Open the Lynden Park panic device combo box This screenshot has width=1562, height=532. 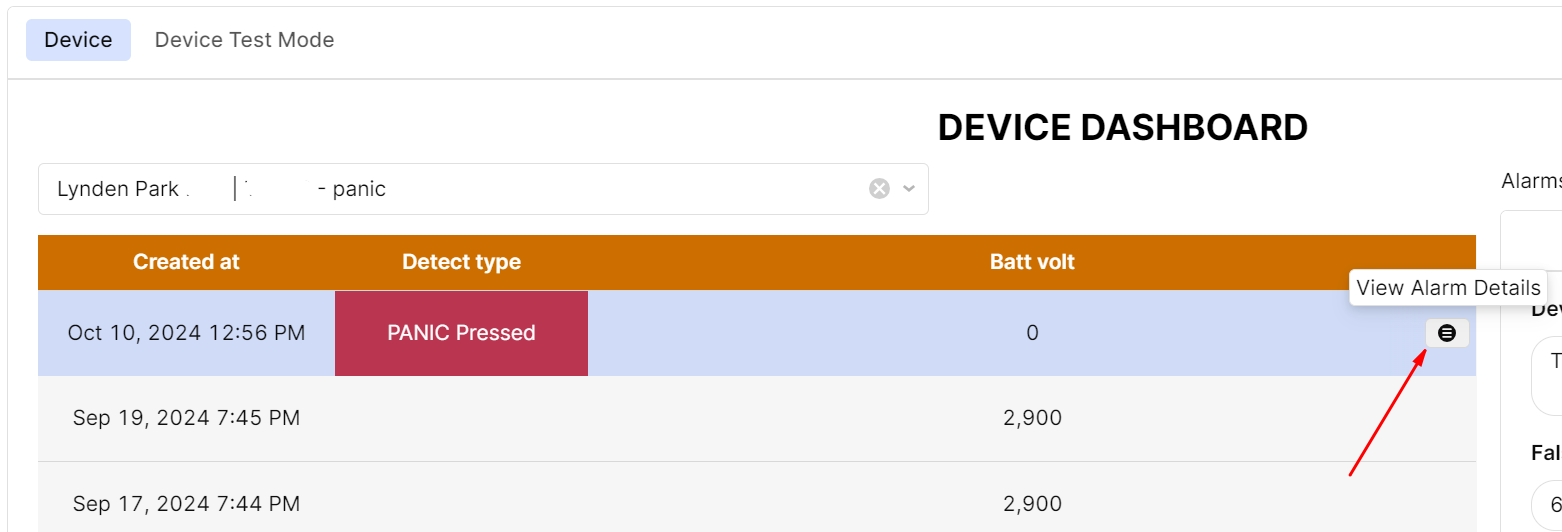tap(450, 189)
